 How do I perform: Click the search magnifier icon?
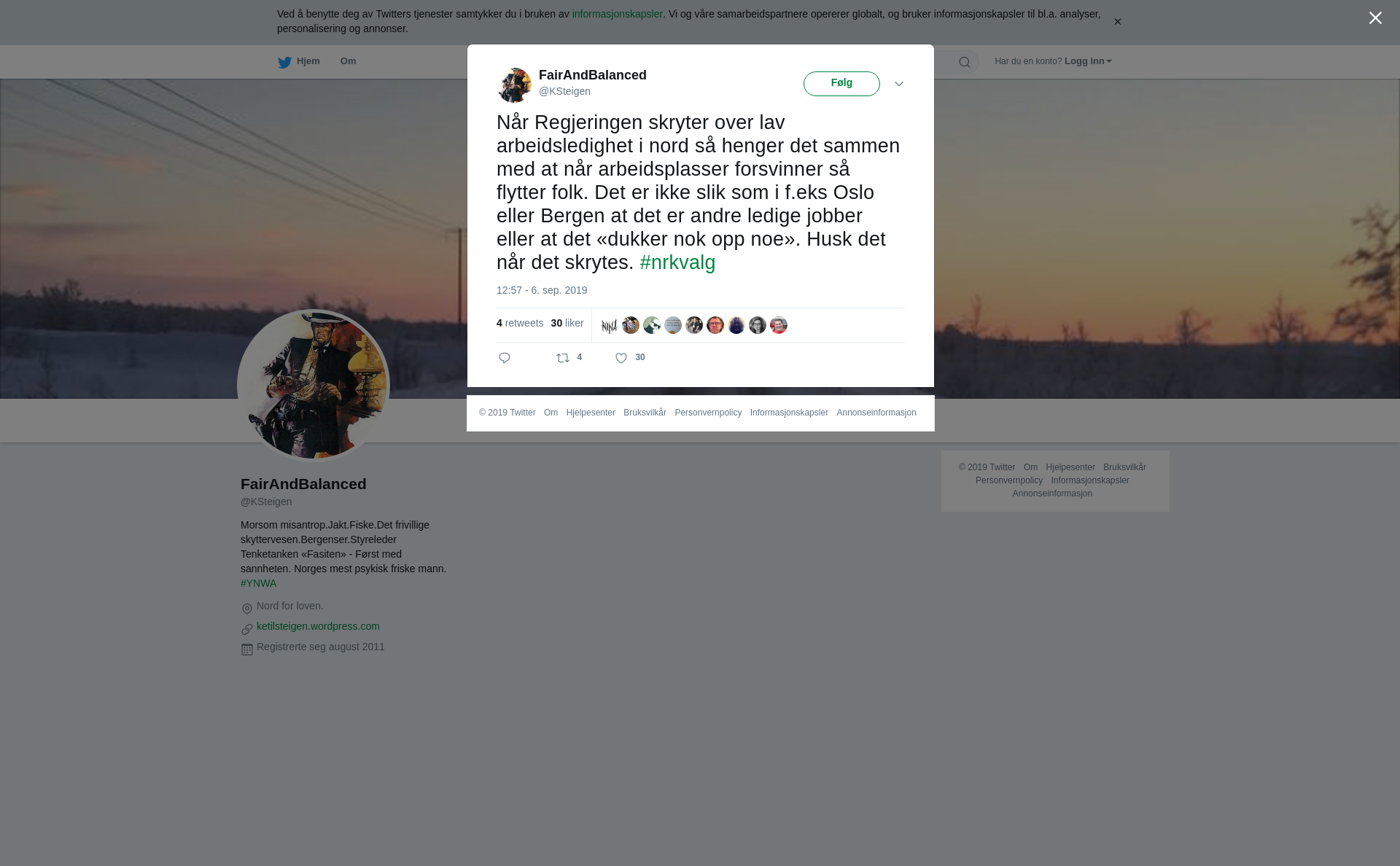(x=965, y=63)
